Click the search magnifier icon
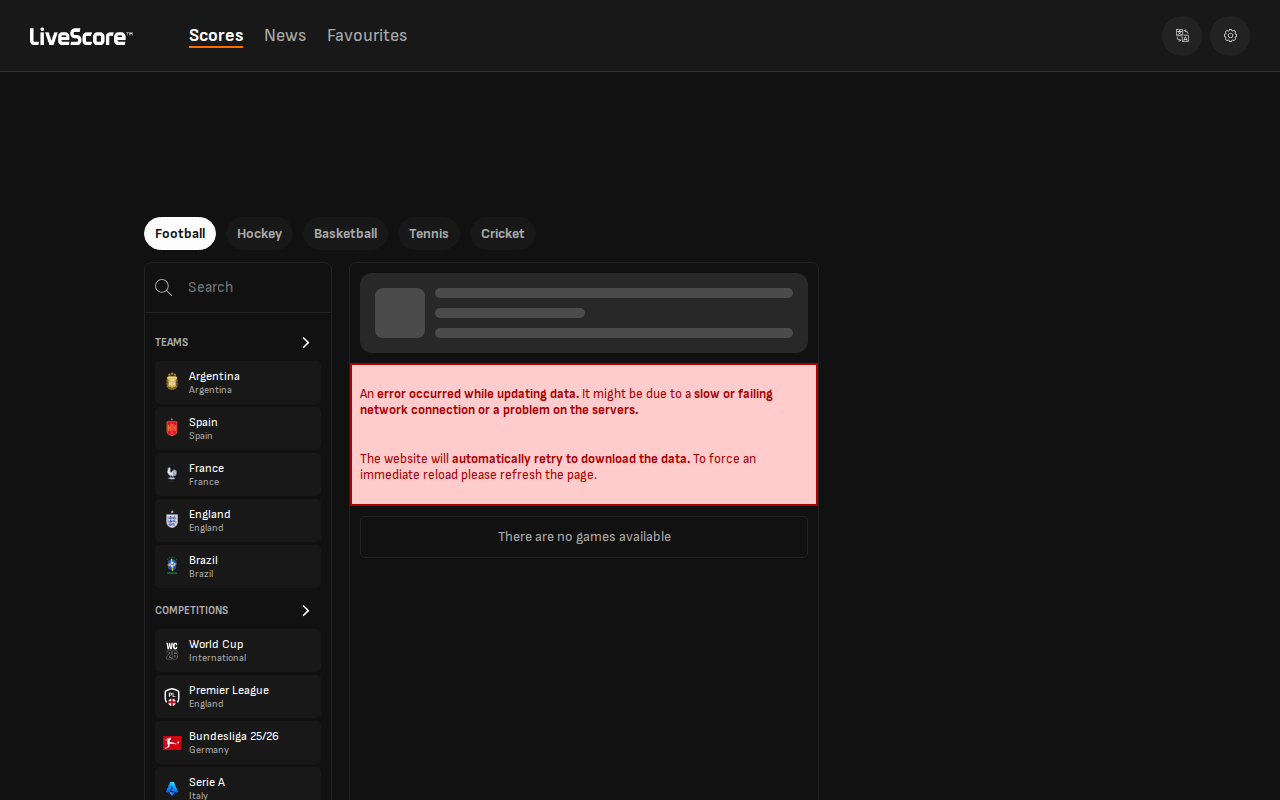The image size is (1280, 800). [x=164, y=288]
